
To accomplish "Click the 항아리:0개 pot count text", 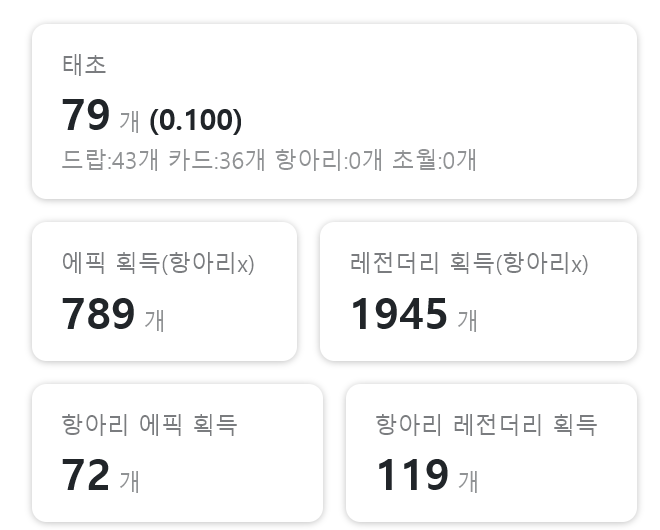I will [329, 160].
